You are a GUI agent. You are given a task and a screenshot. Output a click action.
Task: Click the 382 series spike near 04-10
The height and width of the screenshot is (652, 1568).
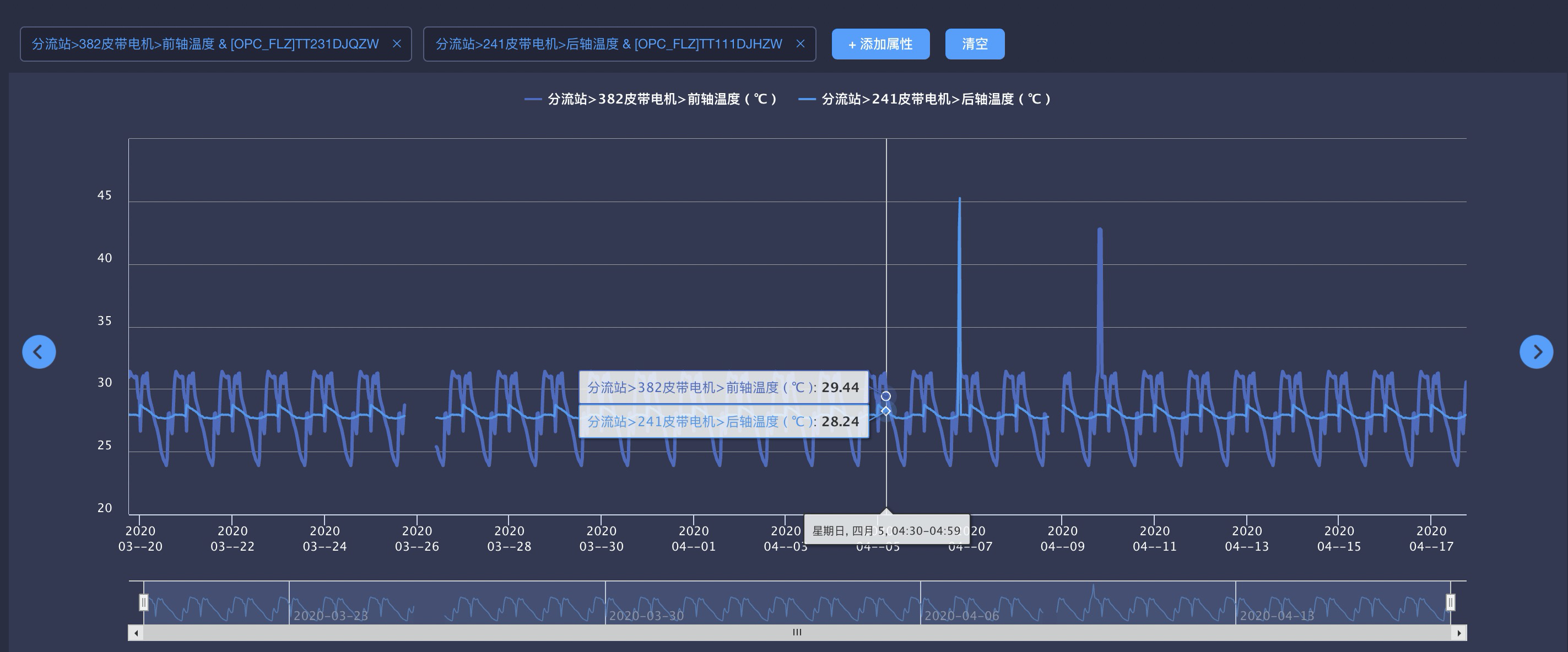[x=1100, y=274]
